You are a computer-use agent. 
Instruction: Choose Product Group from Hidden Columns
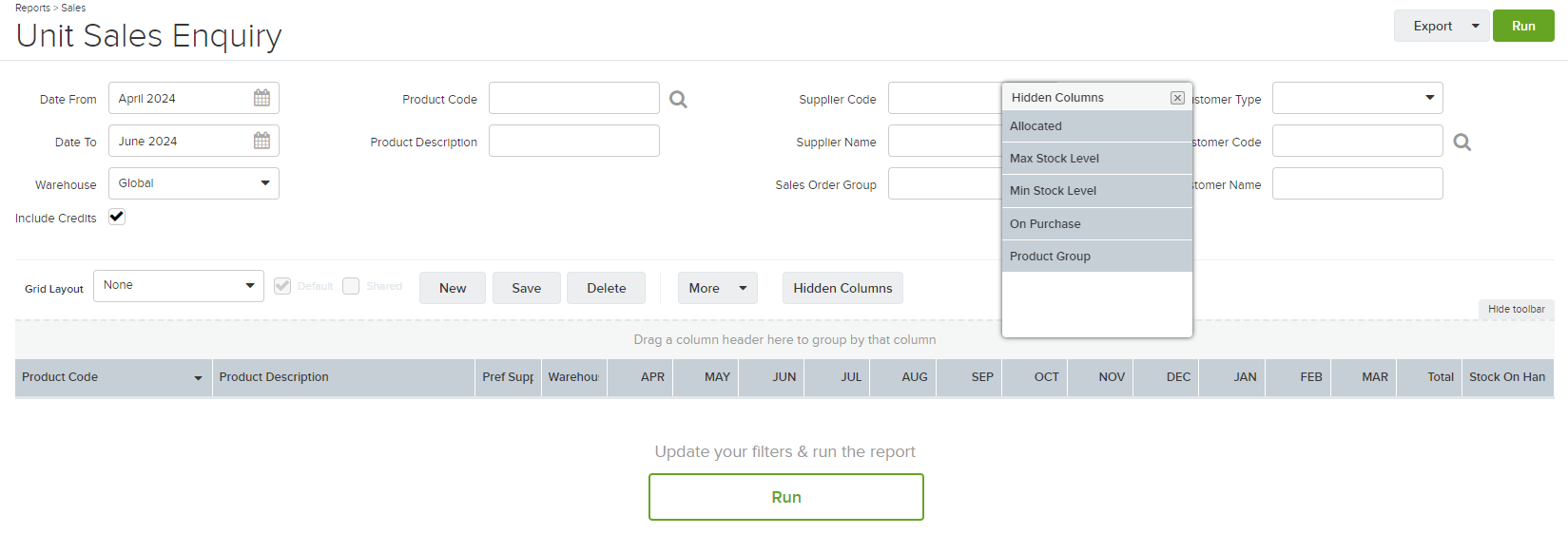1097,257
